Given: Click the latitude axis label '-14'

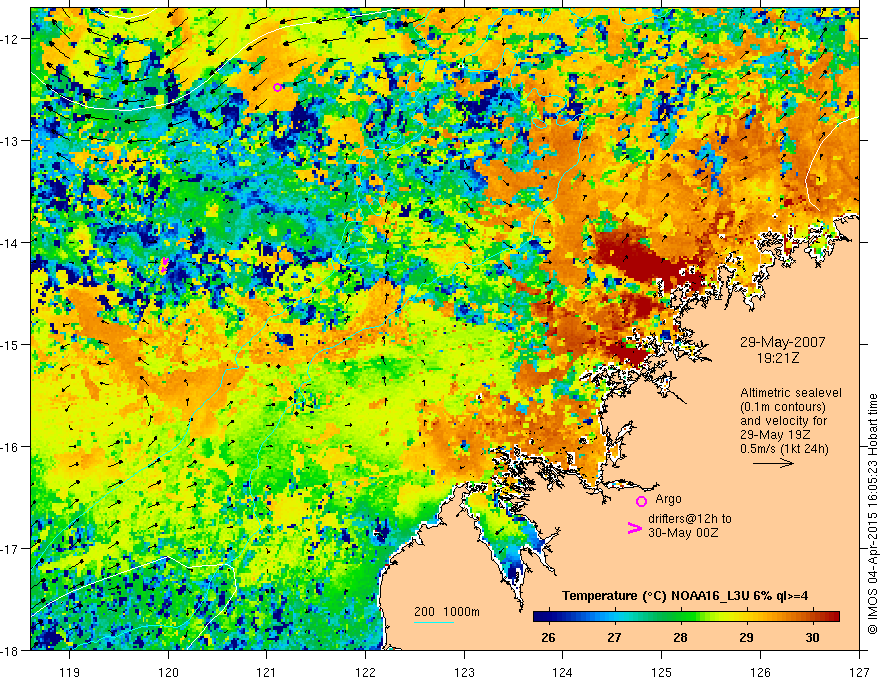Looking at the screenshot, I should coord(11,243).
